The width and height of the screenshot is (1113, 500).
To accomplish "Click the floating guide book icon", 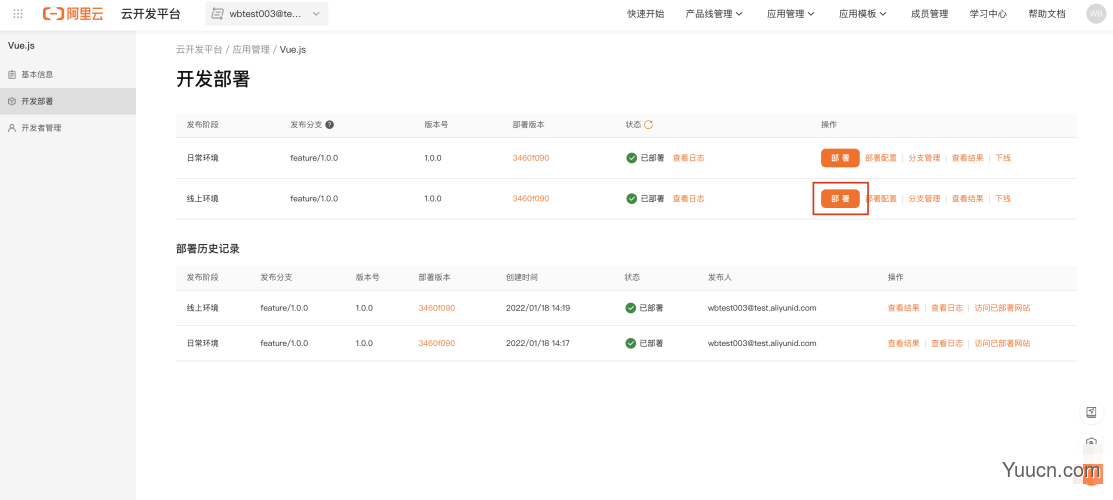I will pyautogui.click(x=1092, y=412).
